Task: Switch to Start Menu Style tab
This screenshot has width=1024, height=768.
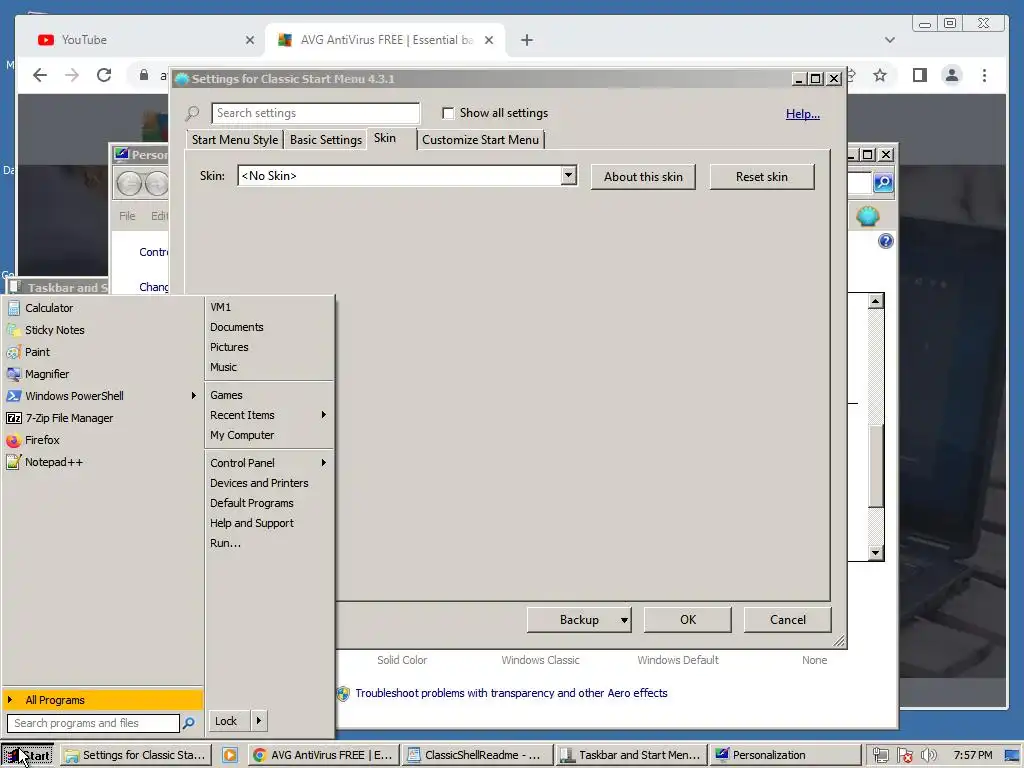Action: coord(234,140)
